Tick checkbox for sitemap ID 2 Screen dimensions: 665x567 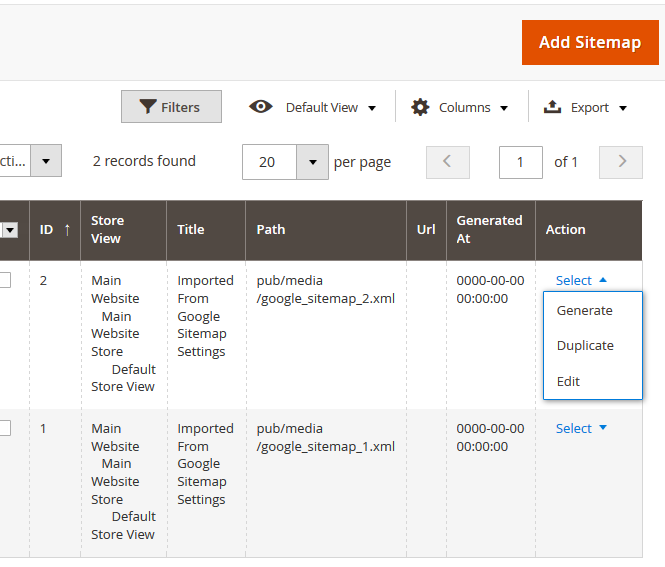coord(4,281)
